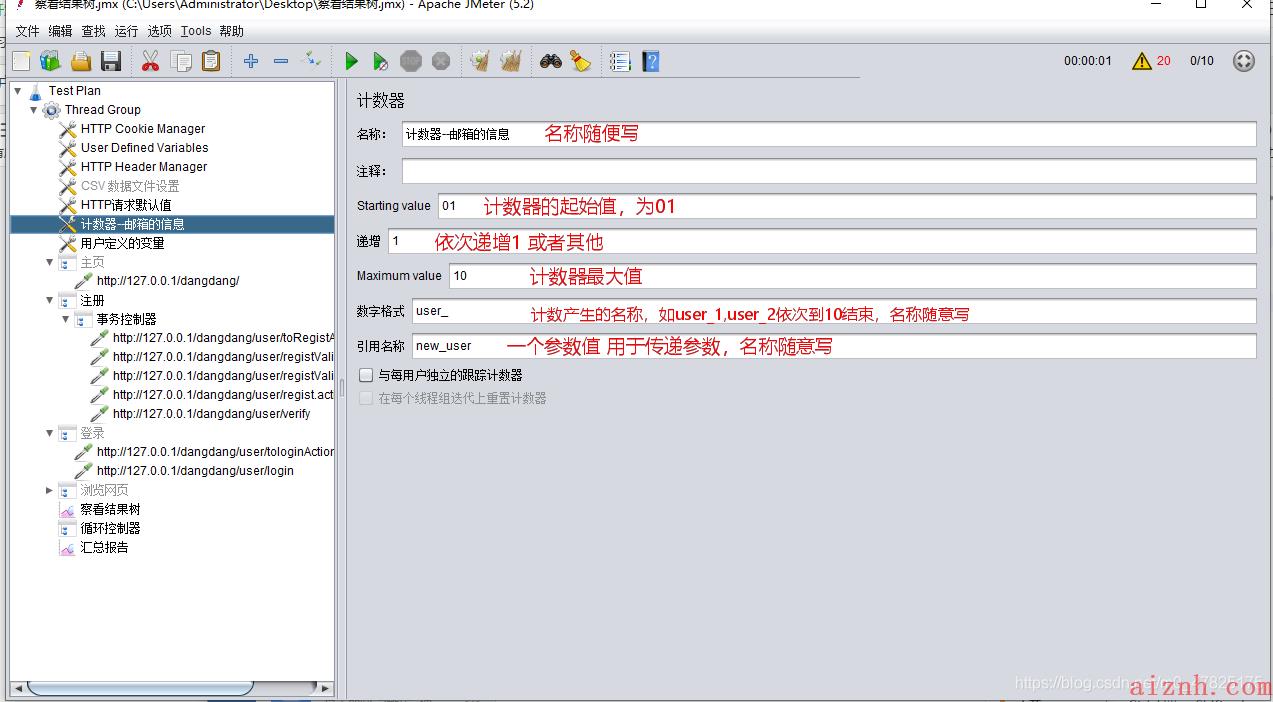Open the 运行 menu
The width and height of the screenshot is (1273, 702).
[126, 31]
